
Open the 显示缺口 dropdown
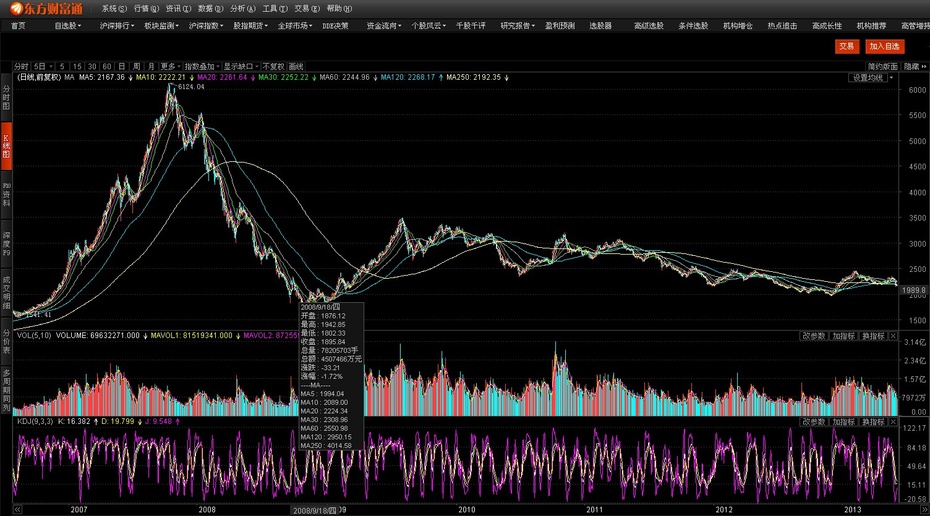[238, 65]
